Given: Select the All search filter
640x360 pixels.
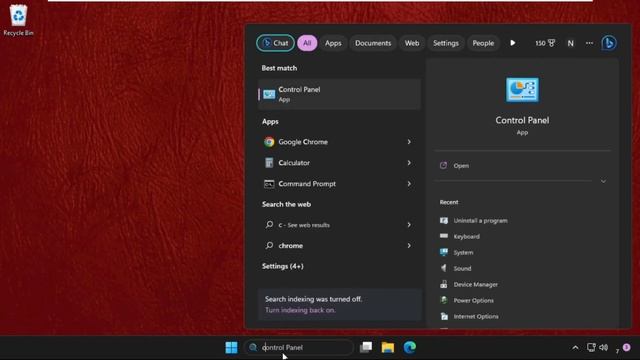Looking at the screenshot, I should pyautogui.click(x=307, y=43).
